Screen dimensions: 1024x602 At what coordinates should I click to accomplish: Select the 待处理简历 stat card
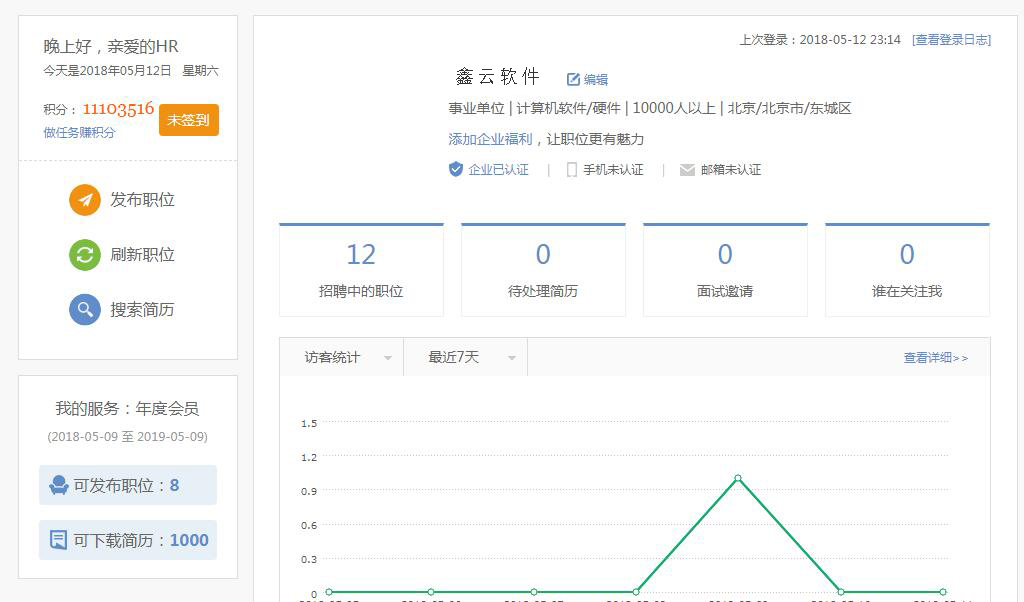(x=543, y=270)
